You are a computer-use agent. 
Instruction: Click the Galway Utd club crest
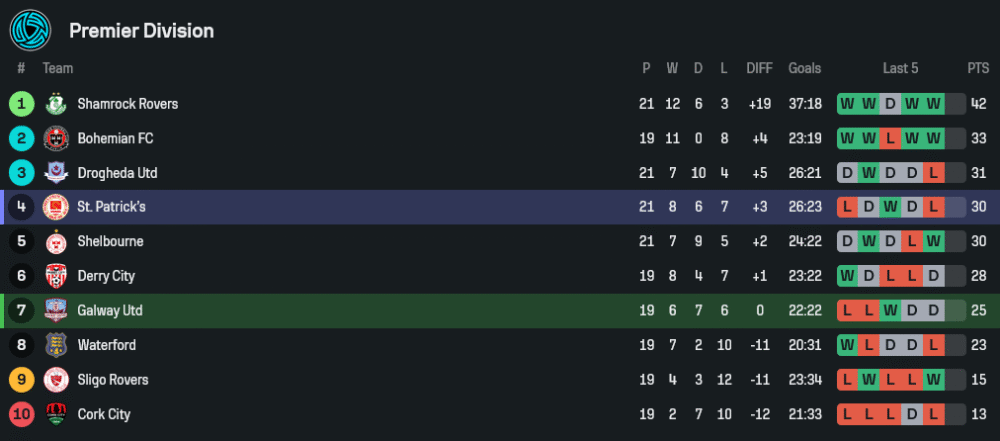coord(56,311)
